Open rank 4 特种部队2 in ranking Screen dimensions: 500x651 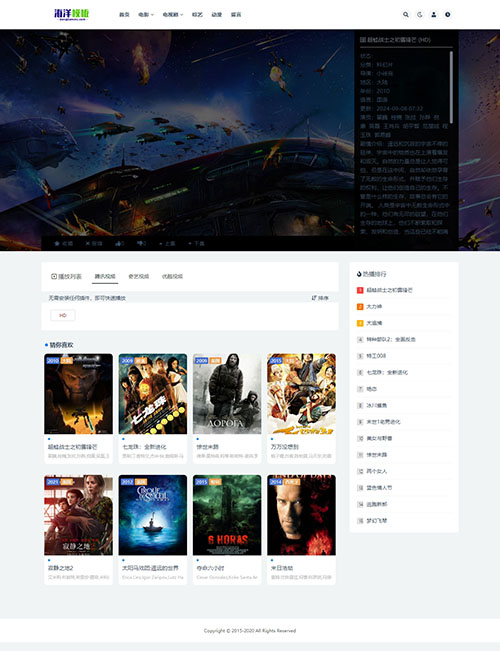391,340
